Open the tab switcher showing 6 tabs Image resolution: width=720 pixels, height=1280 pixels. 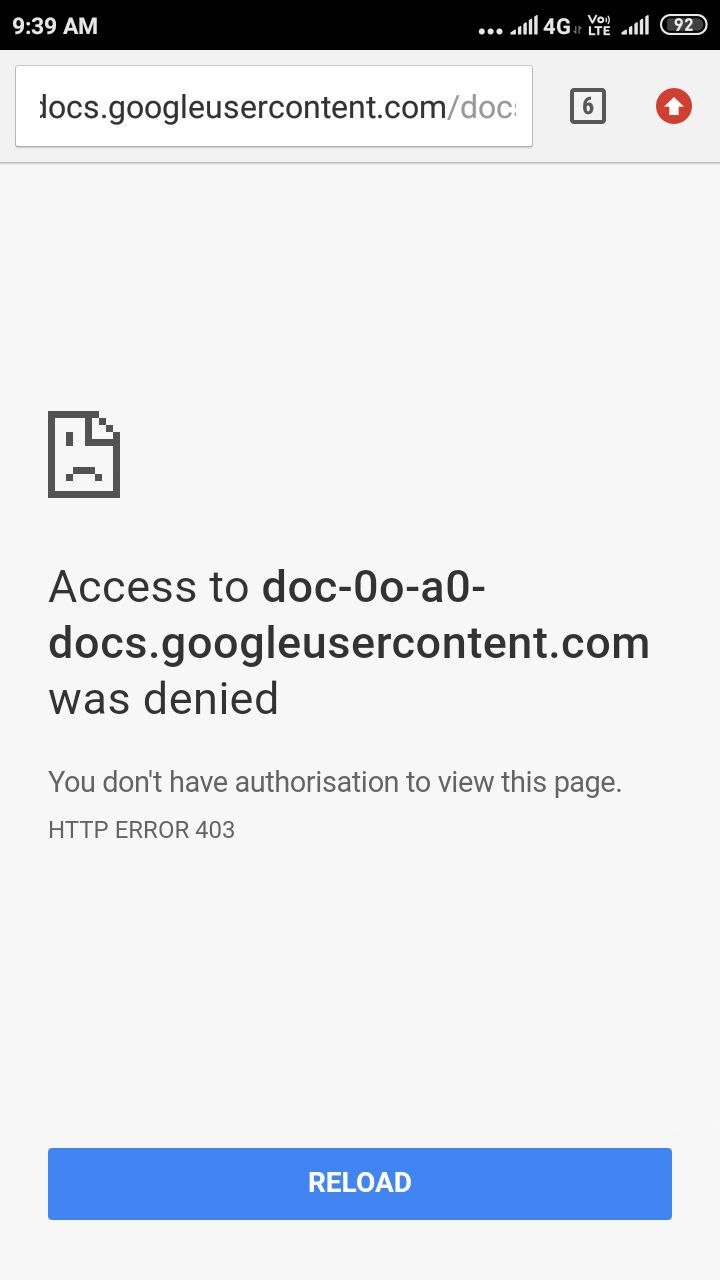588,106
